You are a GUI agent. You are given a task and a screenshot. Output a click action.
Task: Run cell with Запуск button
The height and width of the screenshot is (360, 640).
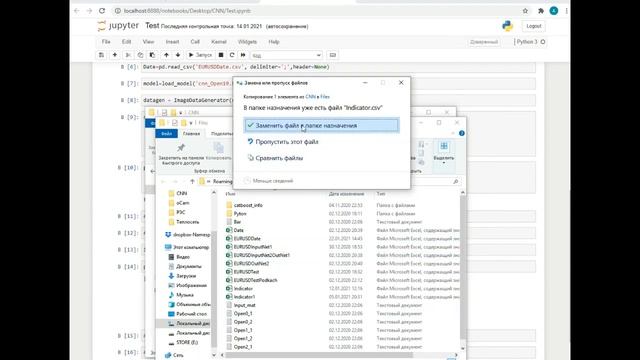click(x=200, y=55)
